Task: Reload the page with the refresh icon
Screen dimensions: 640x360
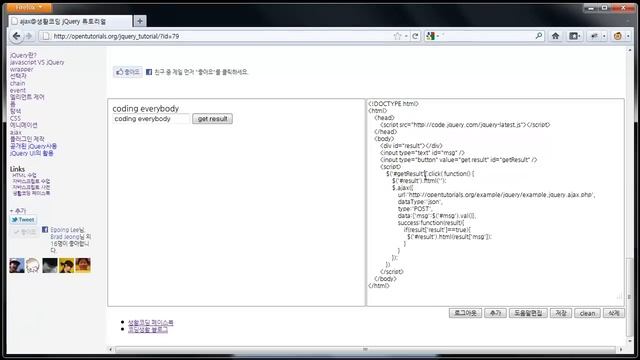Action: [x=416, y=36]
